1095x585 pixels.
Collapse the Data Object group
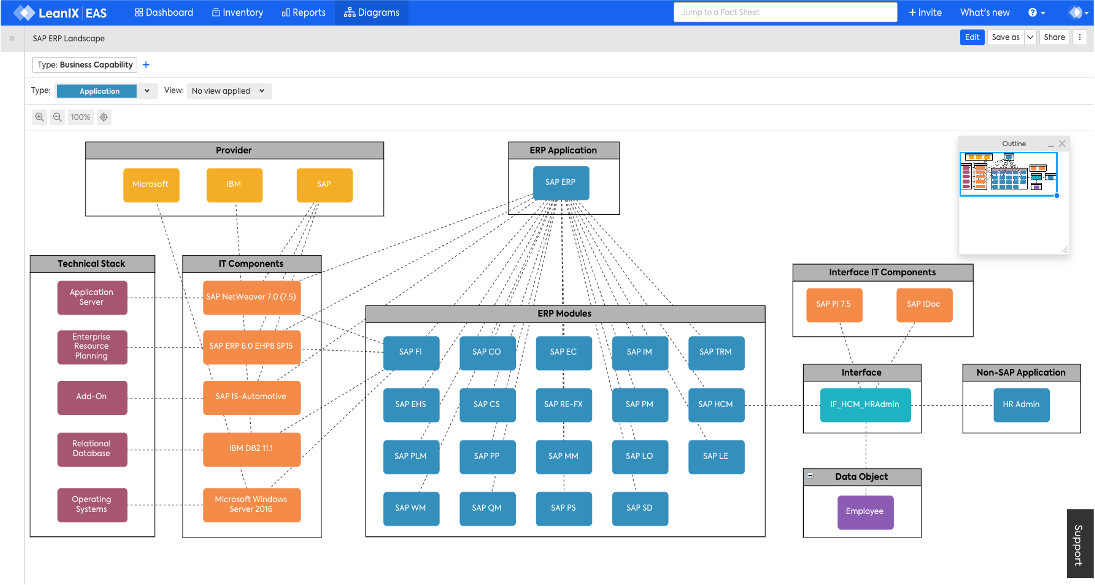[x=810, y=476]
